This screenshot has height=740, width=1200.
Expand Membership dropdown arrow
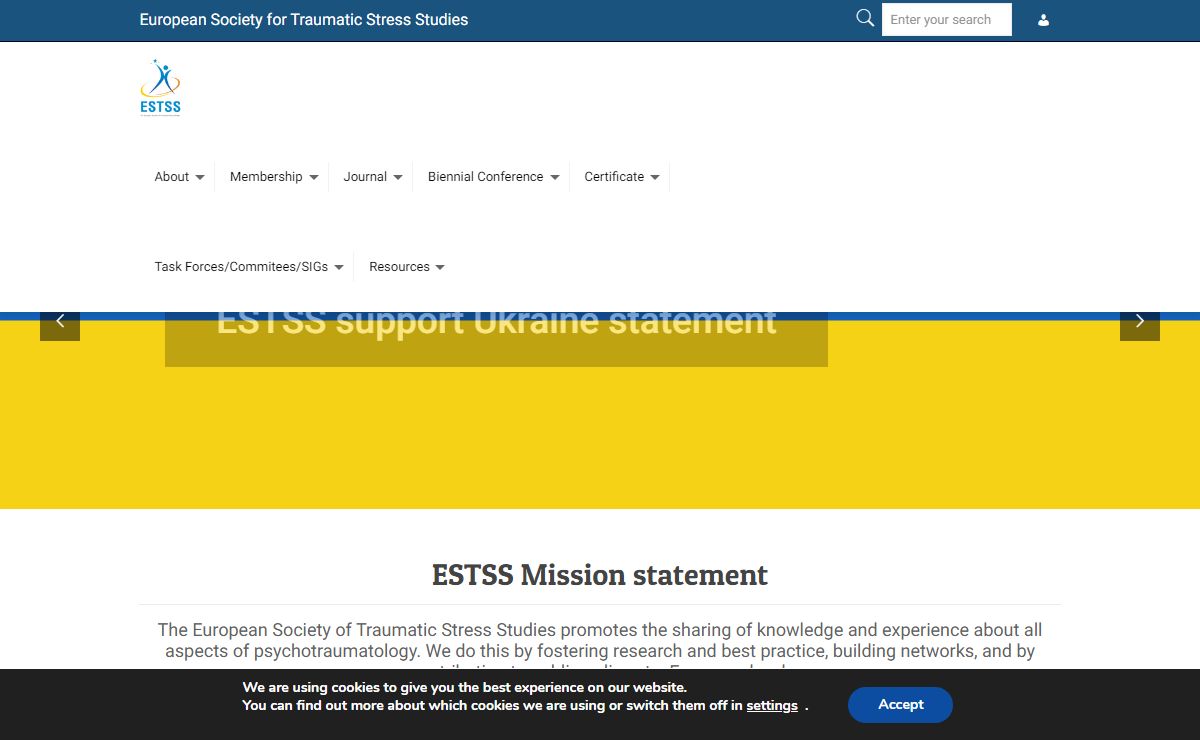pyautogui.click(x=314, y=178)
